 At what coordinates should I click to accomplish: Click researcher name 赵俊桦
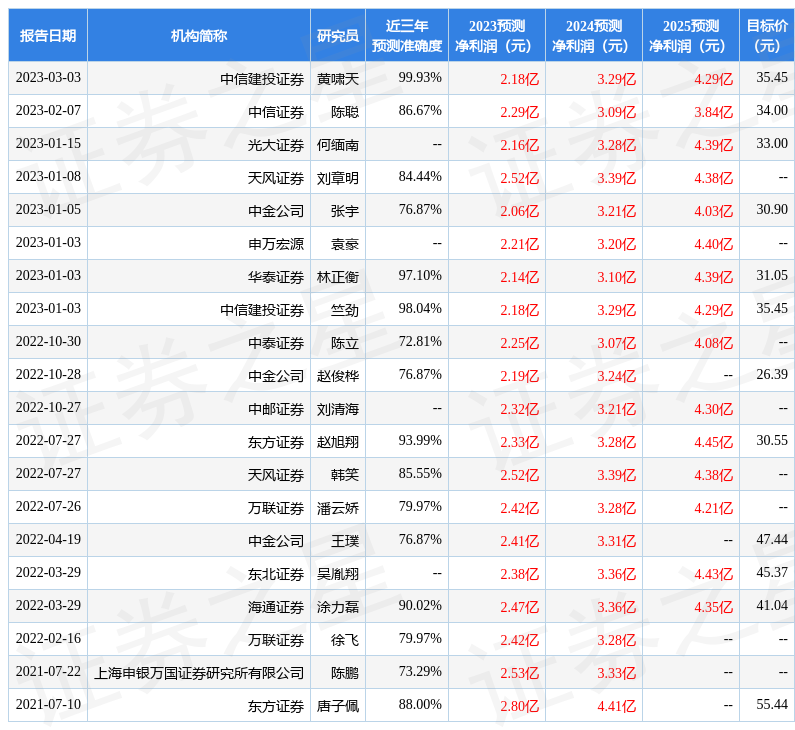[338, 376]
